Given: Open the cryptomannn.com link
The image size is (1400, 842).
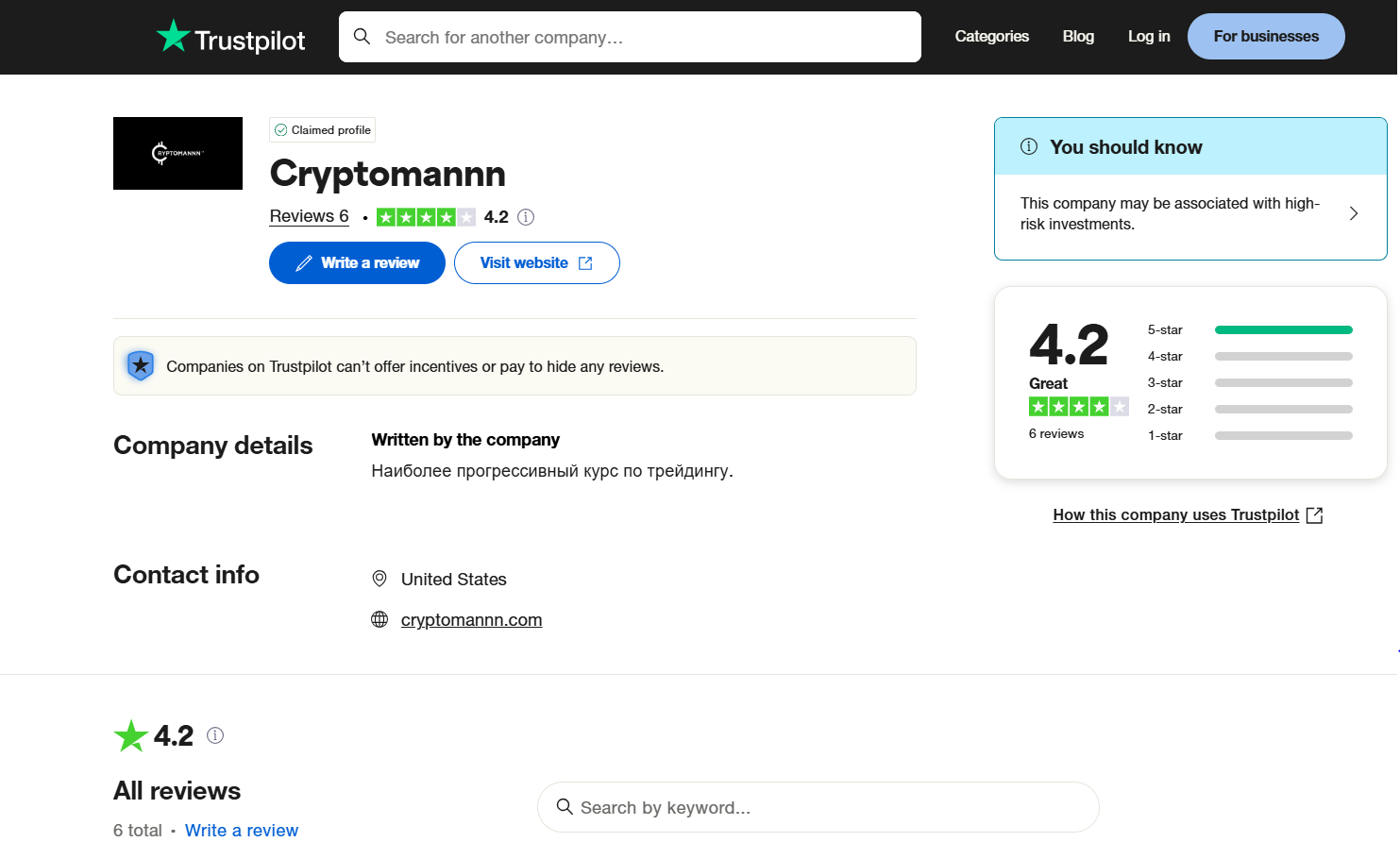Looking at the screenshot, I should pyautogui.click(x=471, y=620).
